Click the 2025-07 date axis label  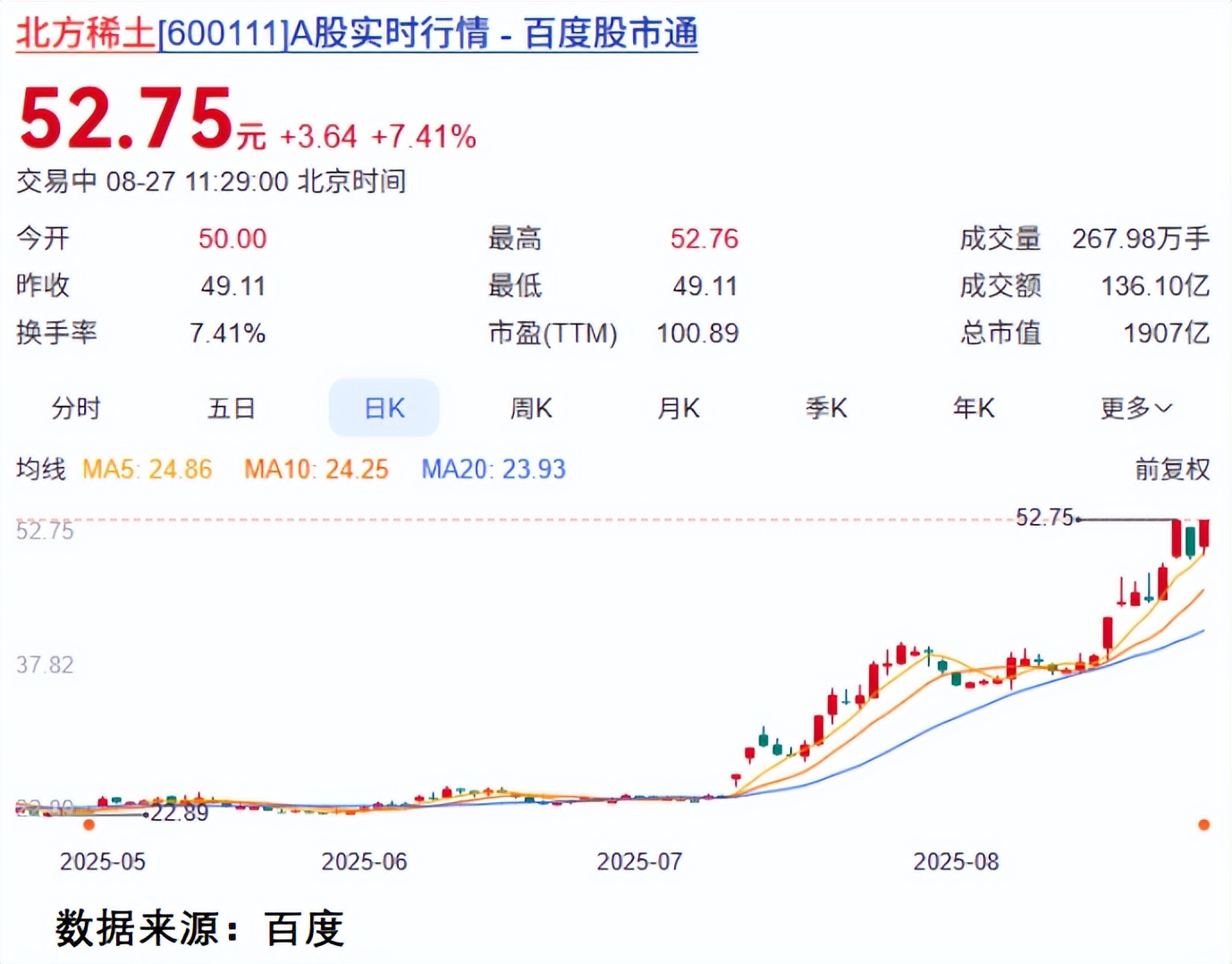pos(639,861)
